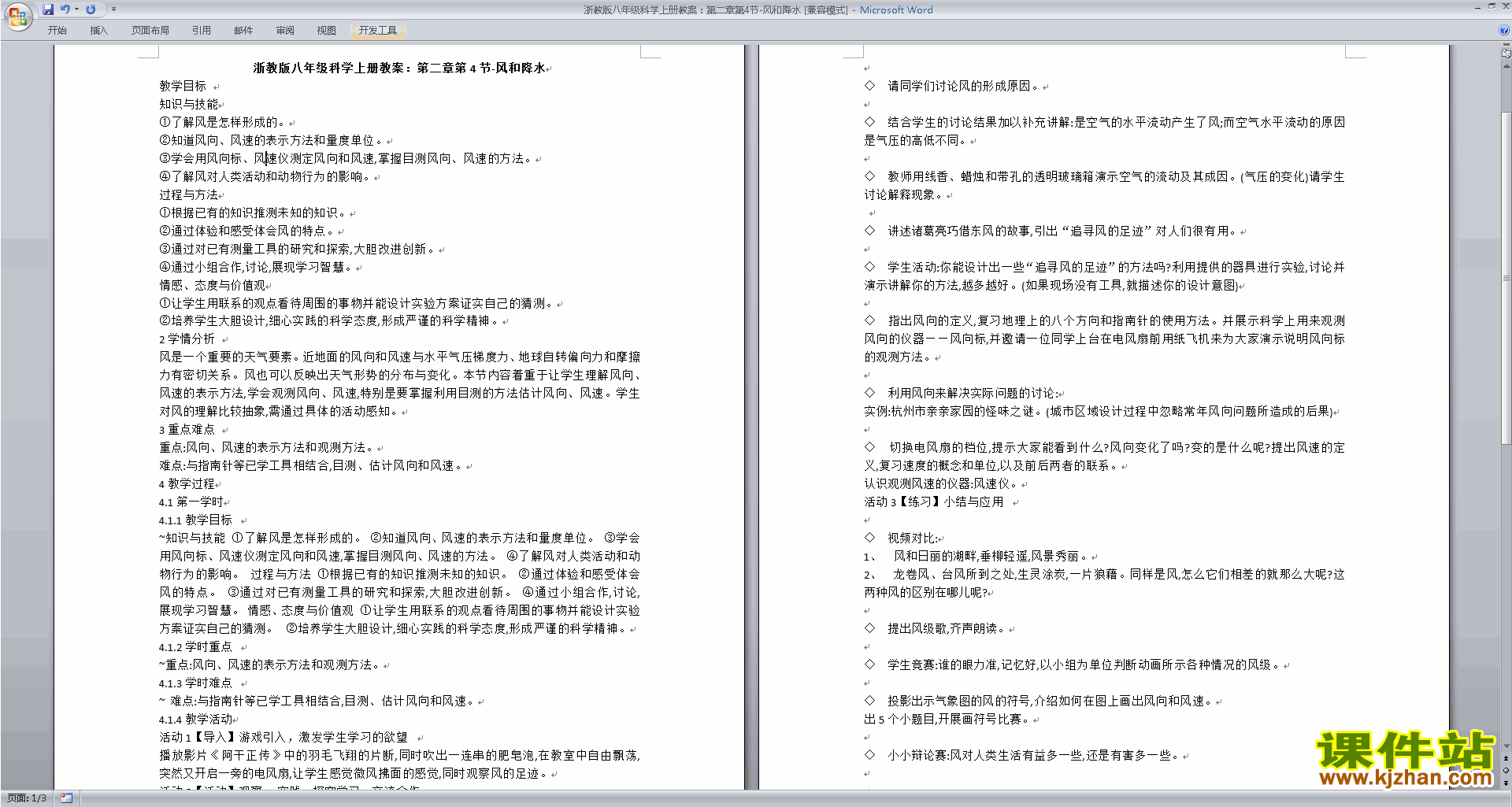The width and height of the screenshot is (1512, 807).
Task: Redo the last action
Action: [x=91, y=9]
